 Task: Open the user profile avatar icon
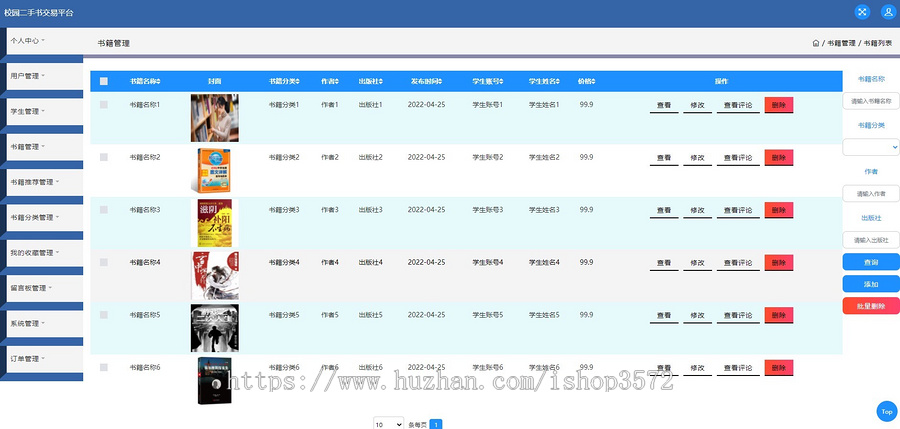(x=887, y=12)
